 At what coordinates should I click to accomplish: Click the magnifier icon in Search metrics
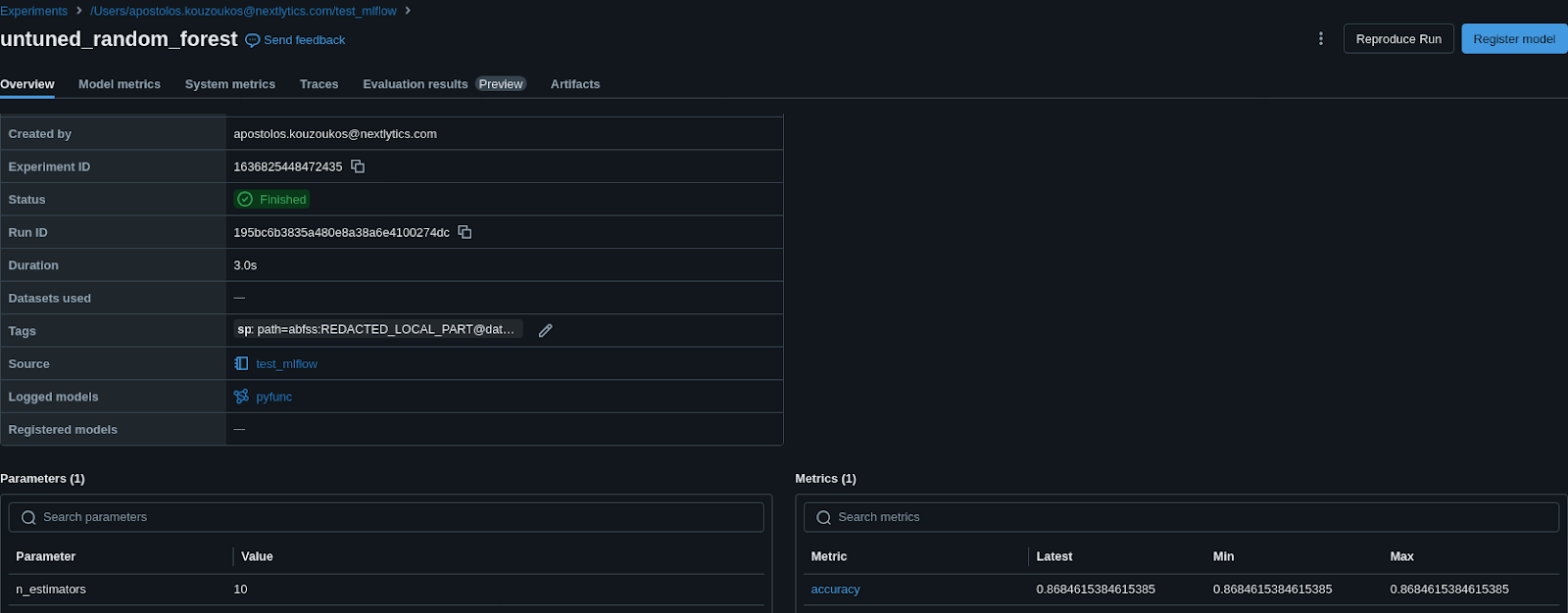point(823,517)
